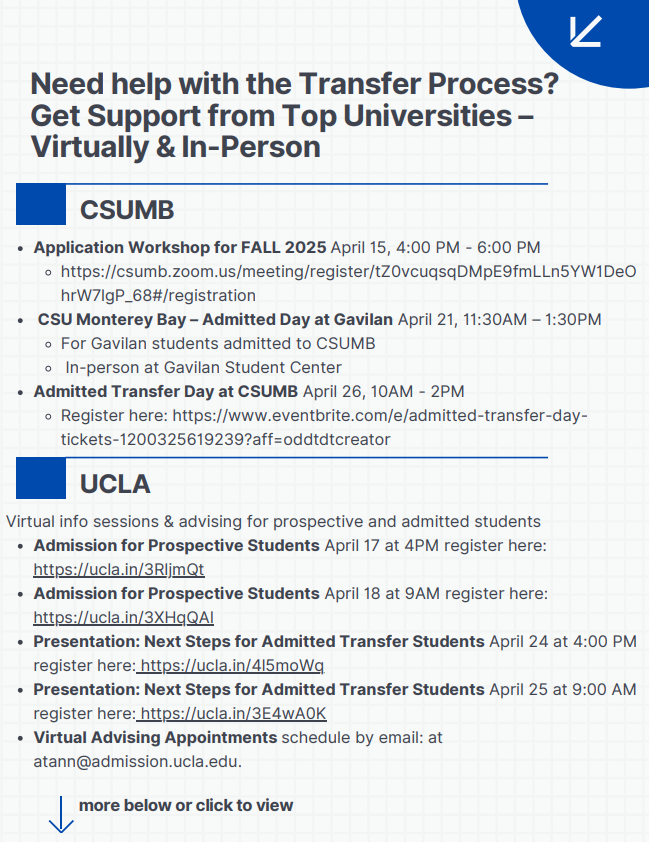The width and height of the screenshot is (649, 842).
Task: Open the ucla.in/3E4wA0K registration link
Action: pyautogui.click(x=234, y=713)
